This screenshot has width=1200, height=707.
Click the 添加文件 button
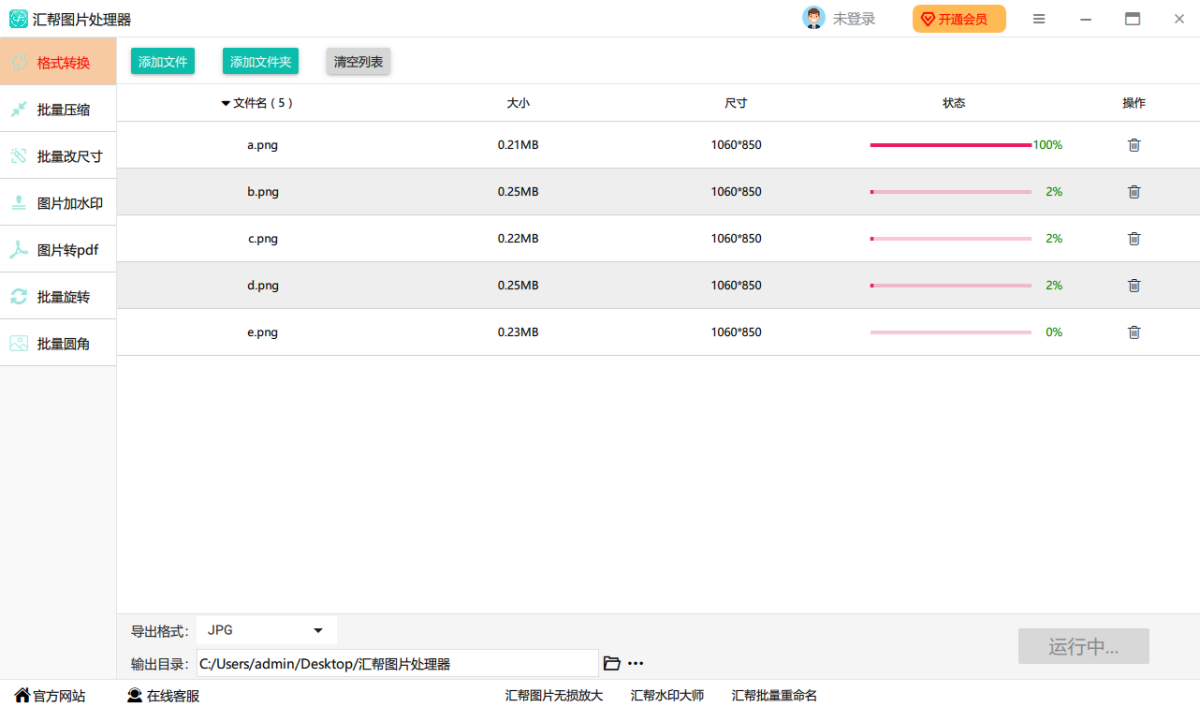pos(163,62)
